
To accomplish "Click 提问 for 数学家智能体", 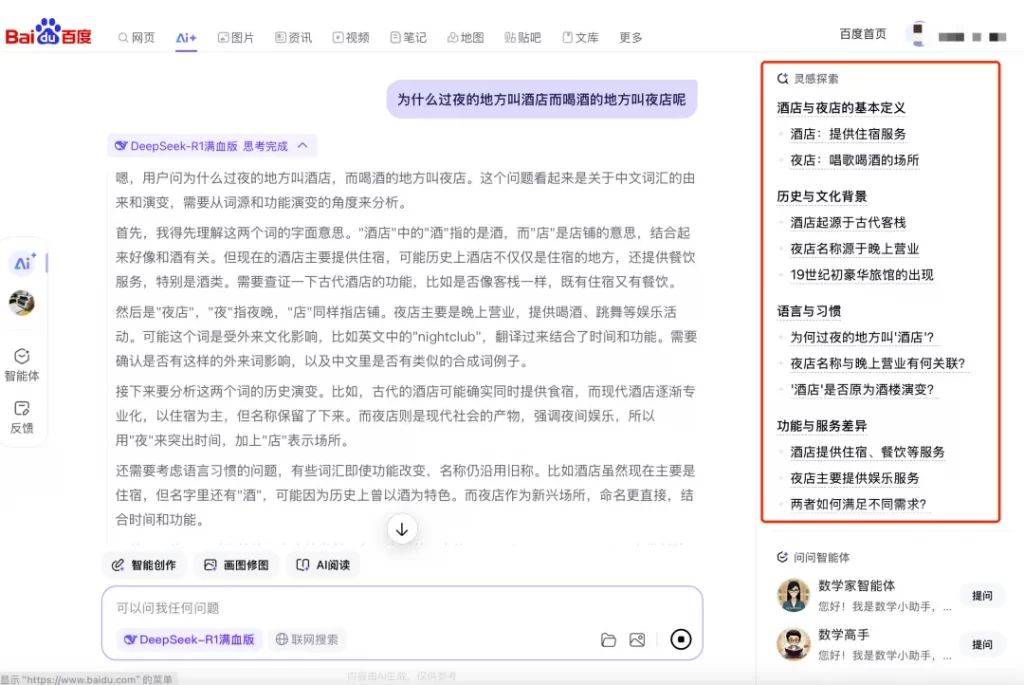I will point(982,596).
